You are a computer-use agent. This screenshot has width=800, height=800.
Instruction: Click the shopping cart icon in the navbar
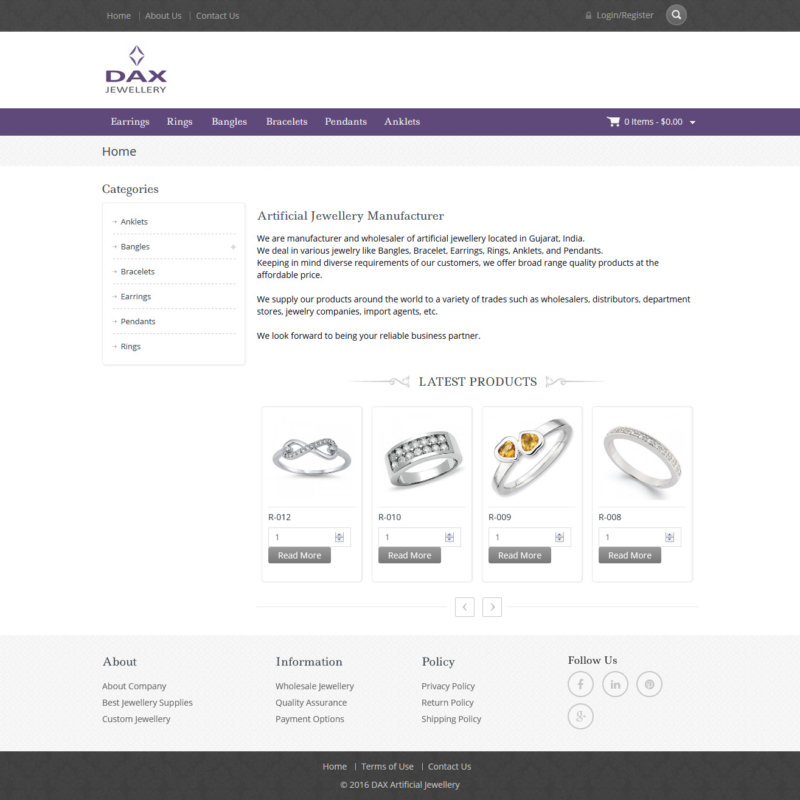(612, 121)
